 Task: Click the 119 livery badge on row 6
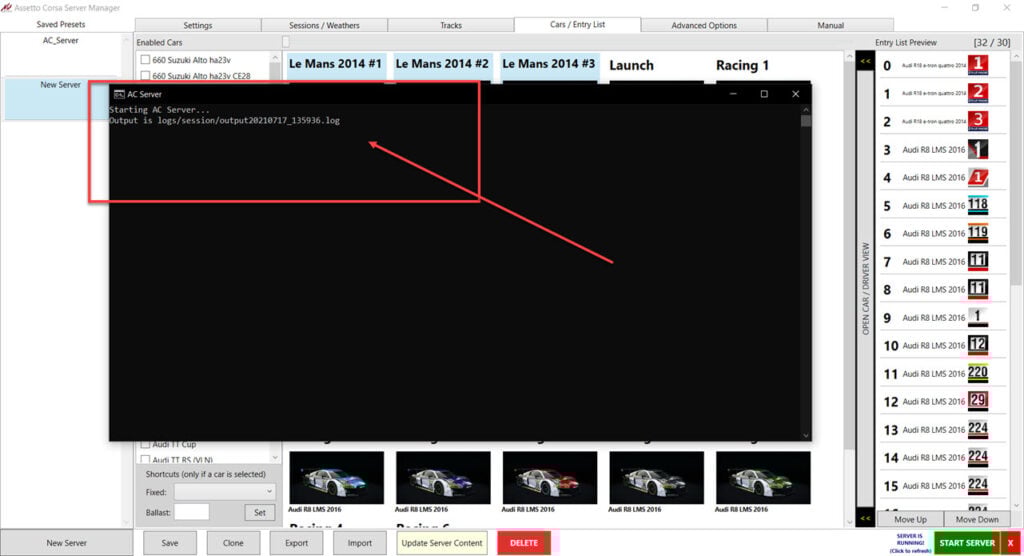[978, 233]
